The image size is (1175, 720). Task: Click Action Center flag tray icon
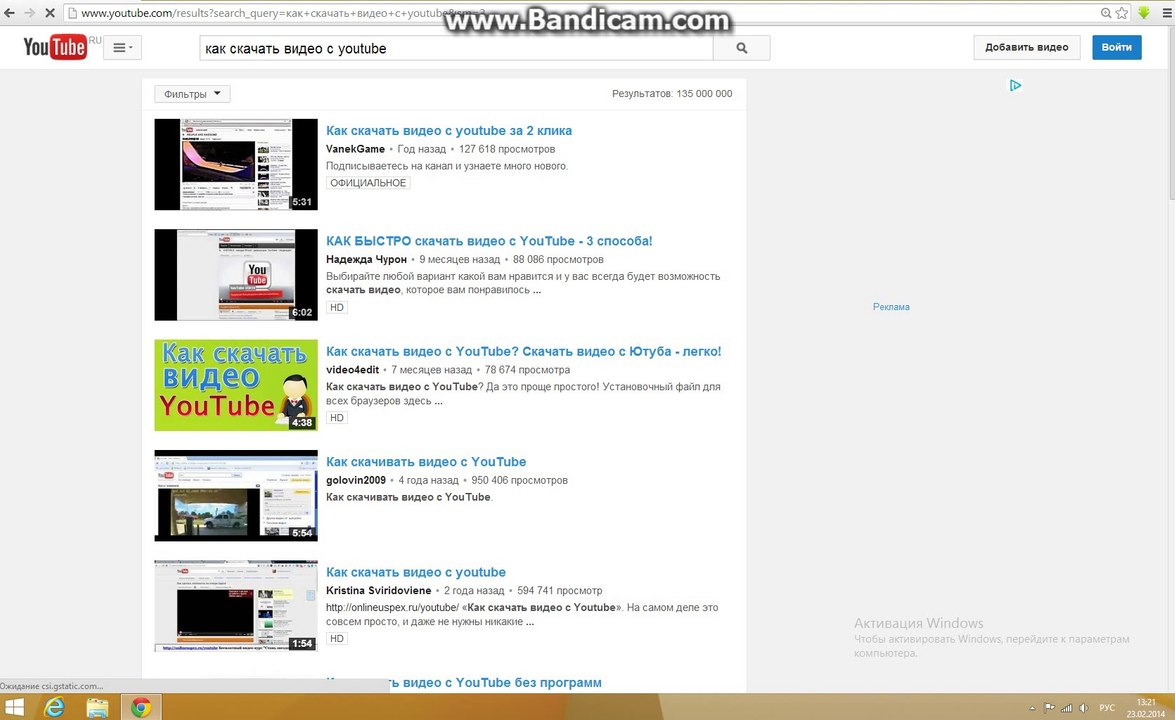1049,708
